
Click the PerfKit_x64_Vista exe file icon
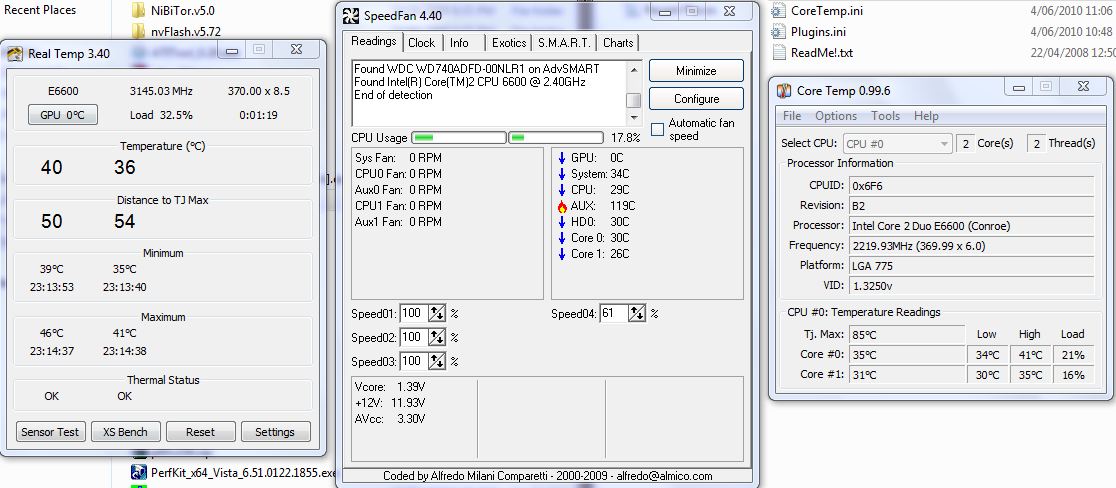[139, 472]
